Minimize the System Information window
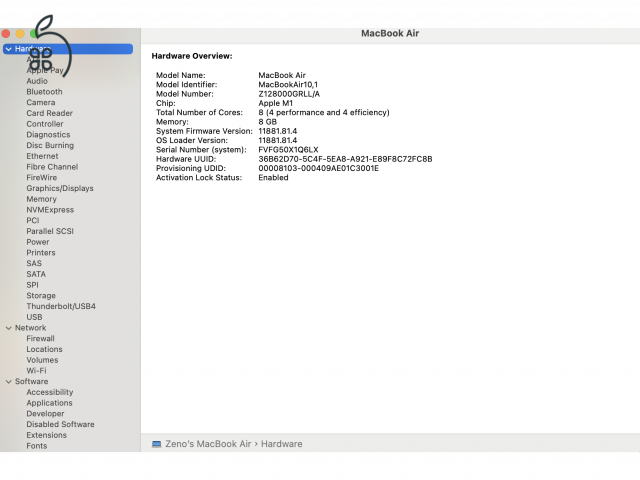The image size is (640, 480). [x=20, y=33]
